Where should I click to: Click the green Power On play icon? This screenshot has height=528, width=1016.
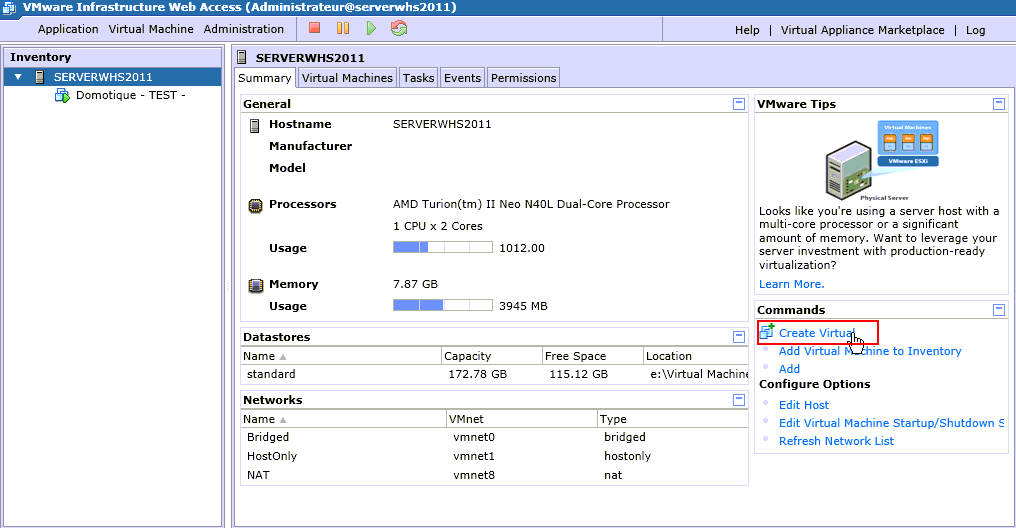(x=371, y=28)
